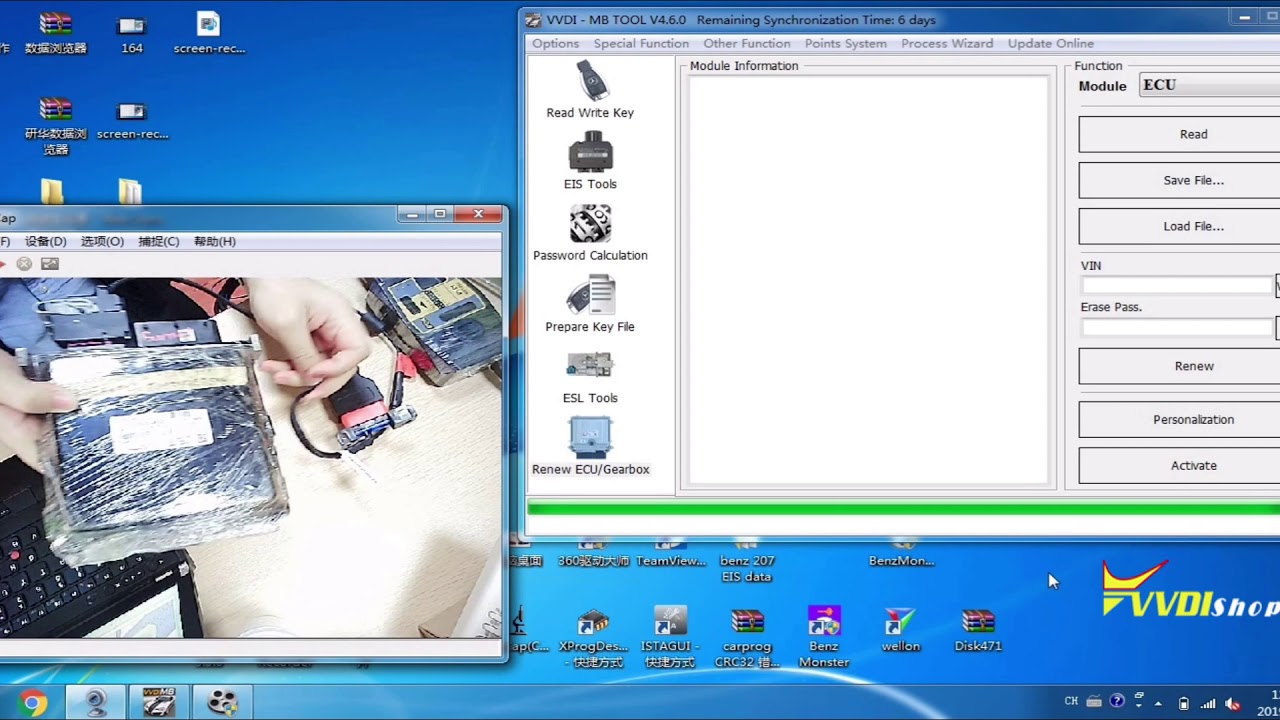The image size is (1280, 720).
Task: Click the Module Information text area
Action: coord(868,280)
